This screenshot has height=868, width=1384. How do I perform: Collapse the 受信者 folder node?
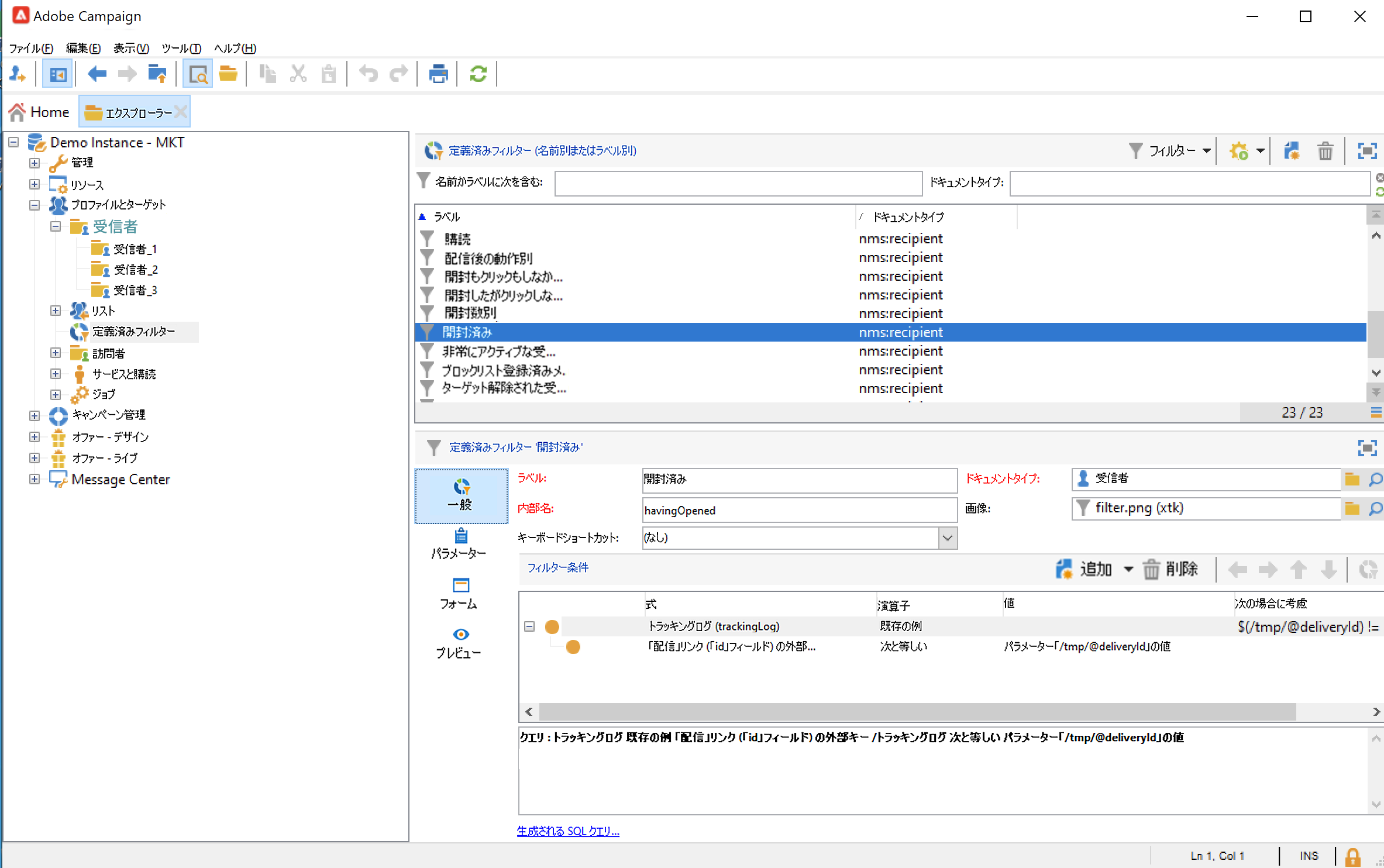[x=56, y=226]
